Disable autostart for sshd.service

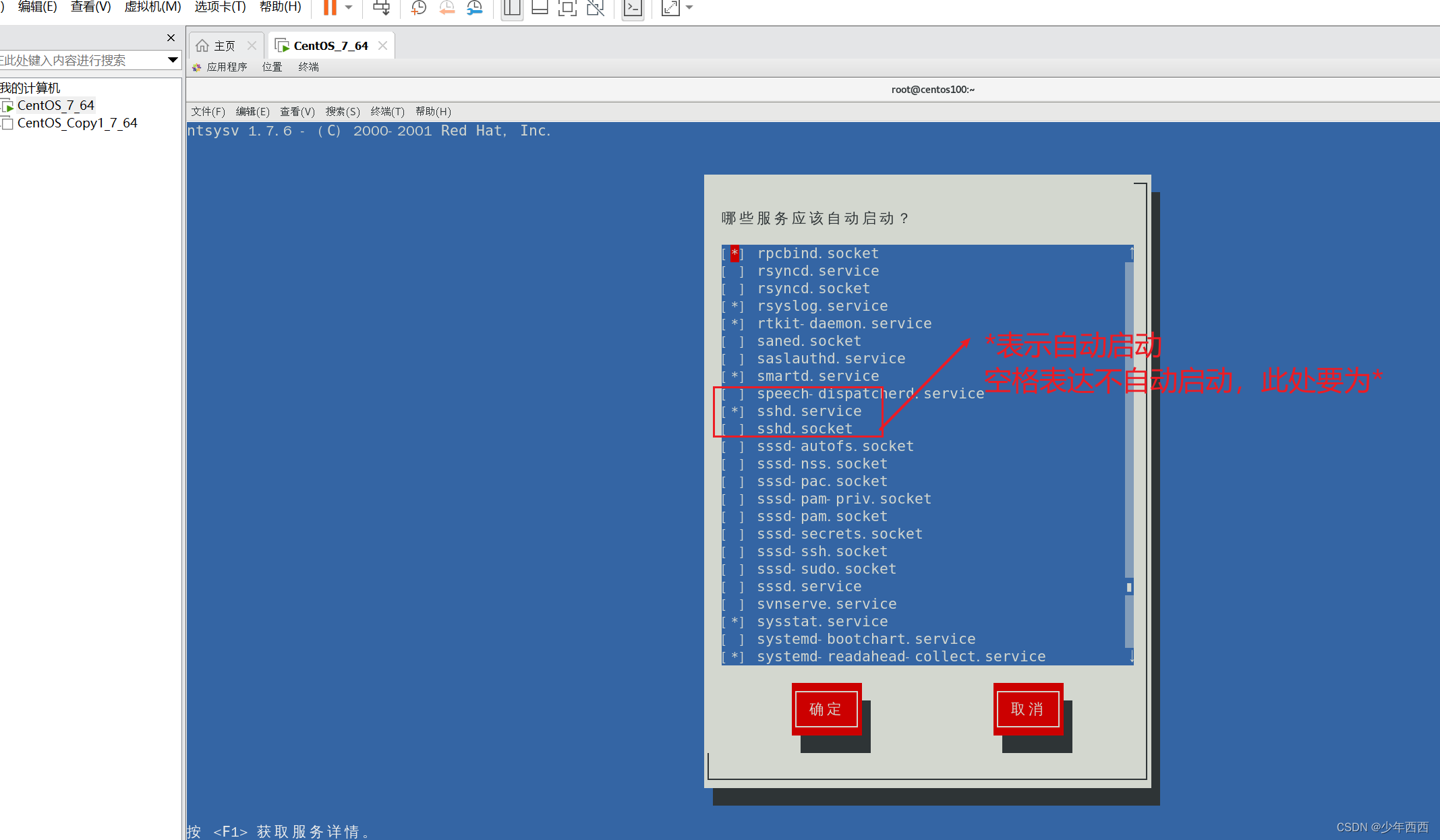(x=735, y=411)
